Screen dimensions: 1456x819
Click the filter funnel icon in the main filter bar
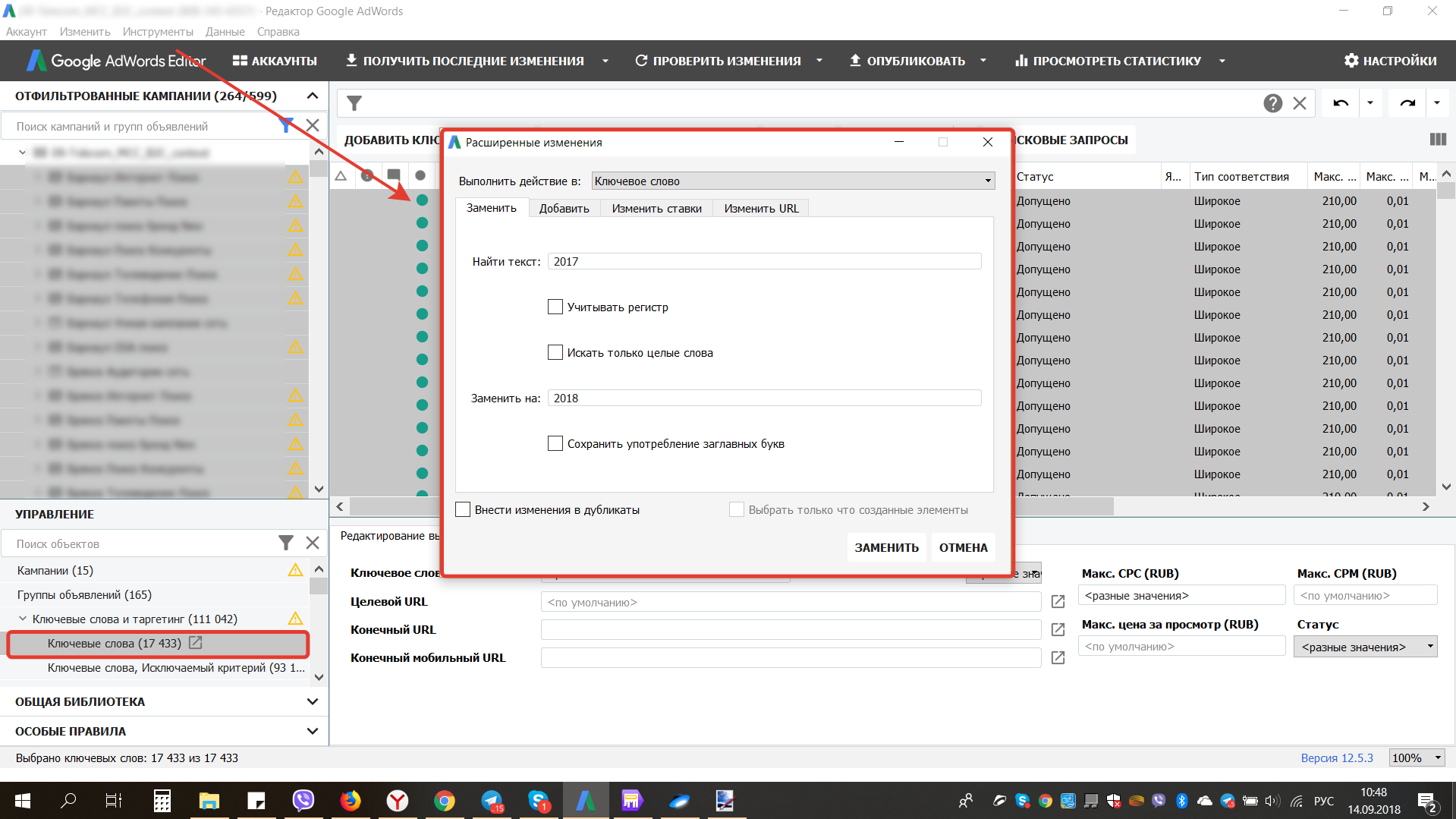click(354, 102)
